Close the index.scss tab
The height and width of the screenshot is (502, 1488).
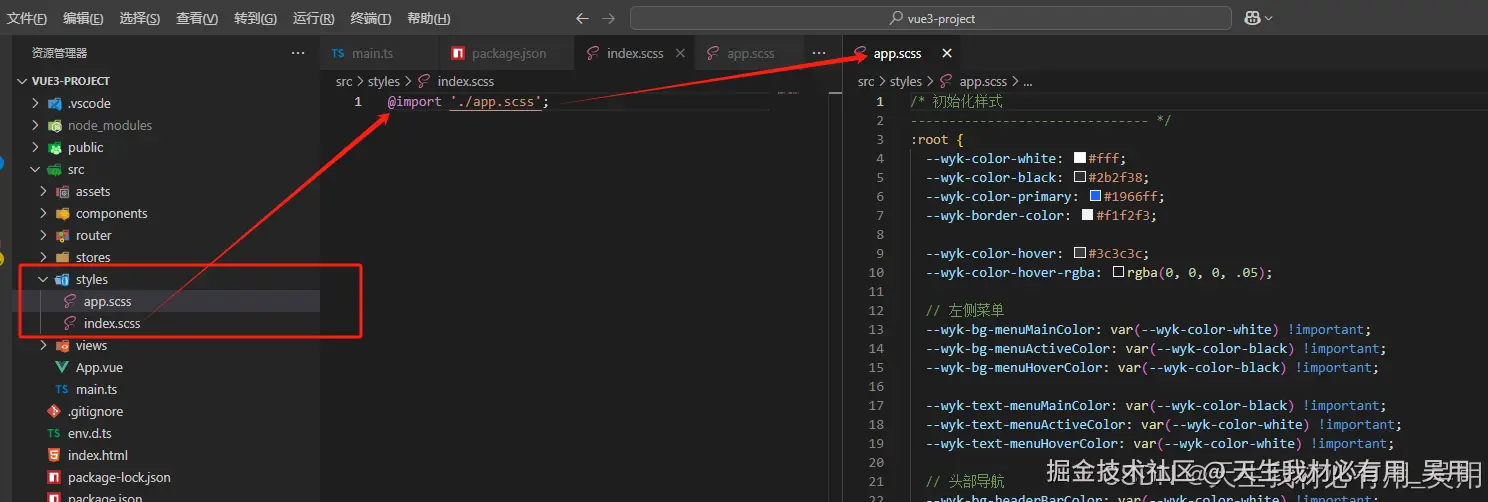(681, 53)
